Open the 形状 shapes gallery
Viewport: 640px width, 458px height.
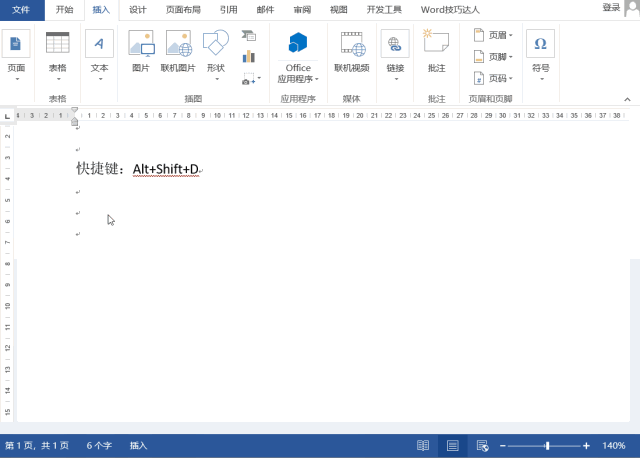click(216, 42)
